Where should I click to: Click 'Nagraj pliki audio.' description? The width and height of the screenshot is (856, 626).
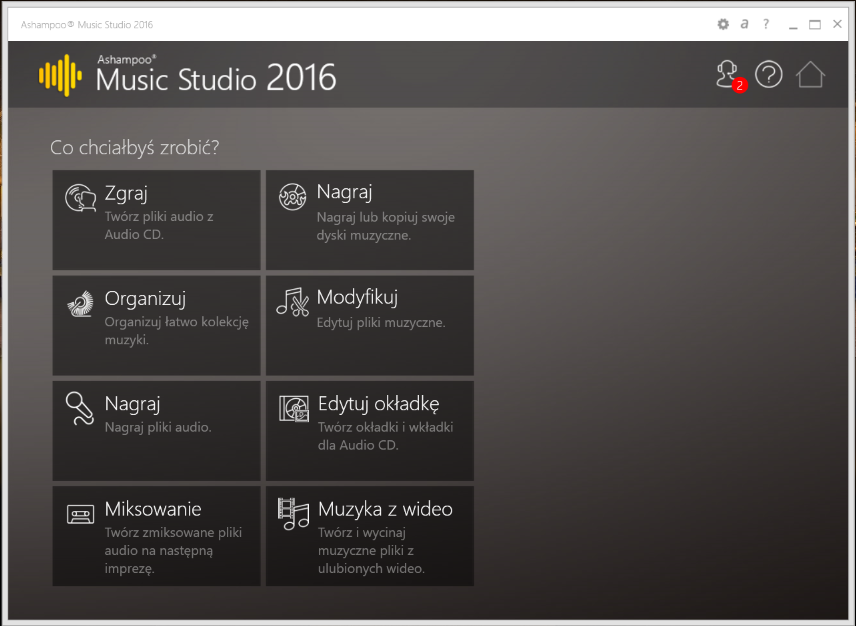point(158,427)
